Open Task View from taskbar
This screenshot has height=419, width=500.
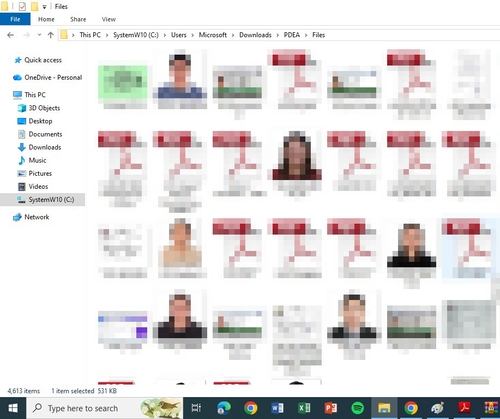pyautogui.click(x=196, y=408)
